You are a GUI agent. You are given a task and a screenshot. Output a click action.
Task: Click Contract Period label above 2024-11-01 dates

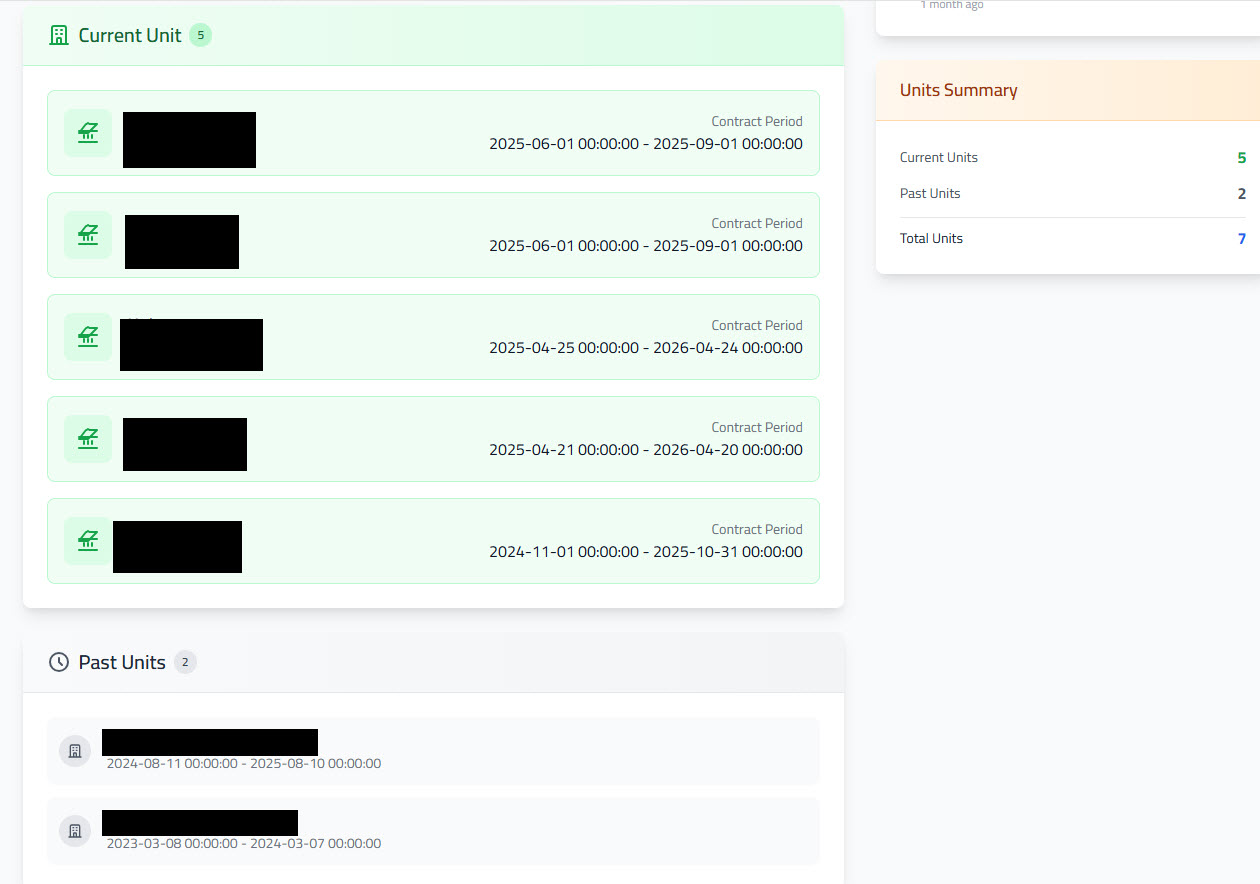[x=757, y=529]
